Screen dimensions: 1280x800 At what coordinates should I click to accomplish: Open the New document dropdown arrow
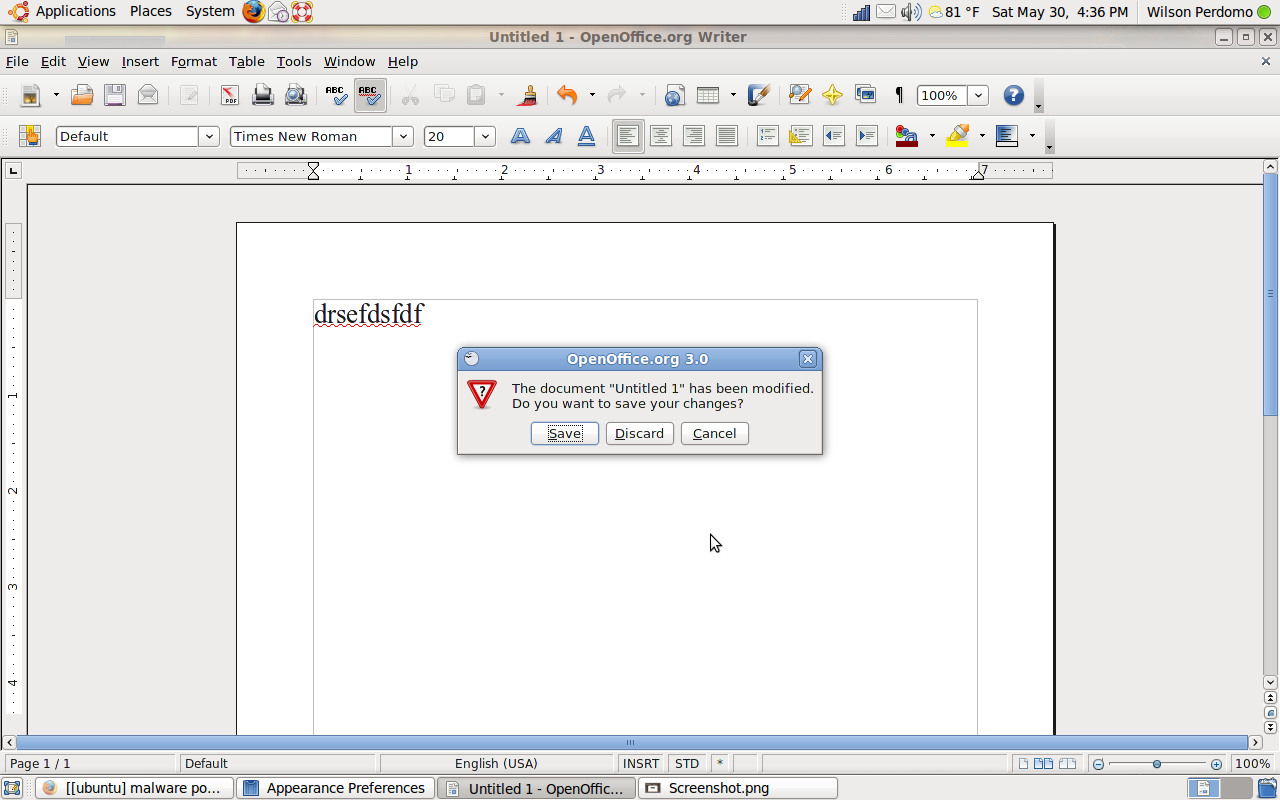click(x=56, y=95)
